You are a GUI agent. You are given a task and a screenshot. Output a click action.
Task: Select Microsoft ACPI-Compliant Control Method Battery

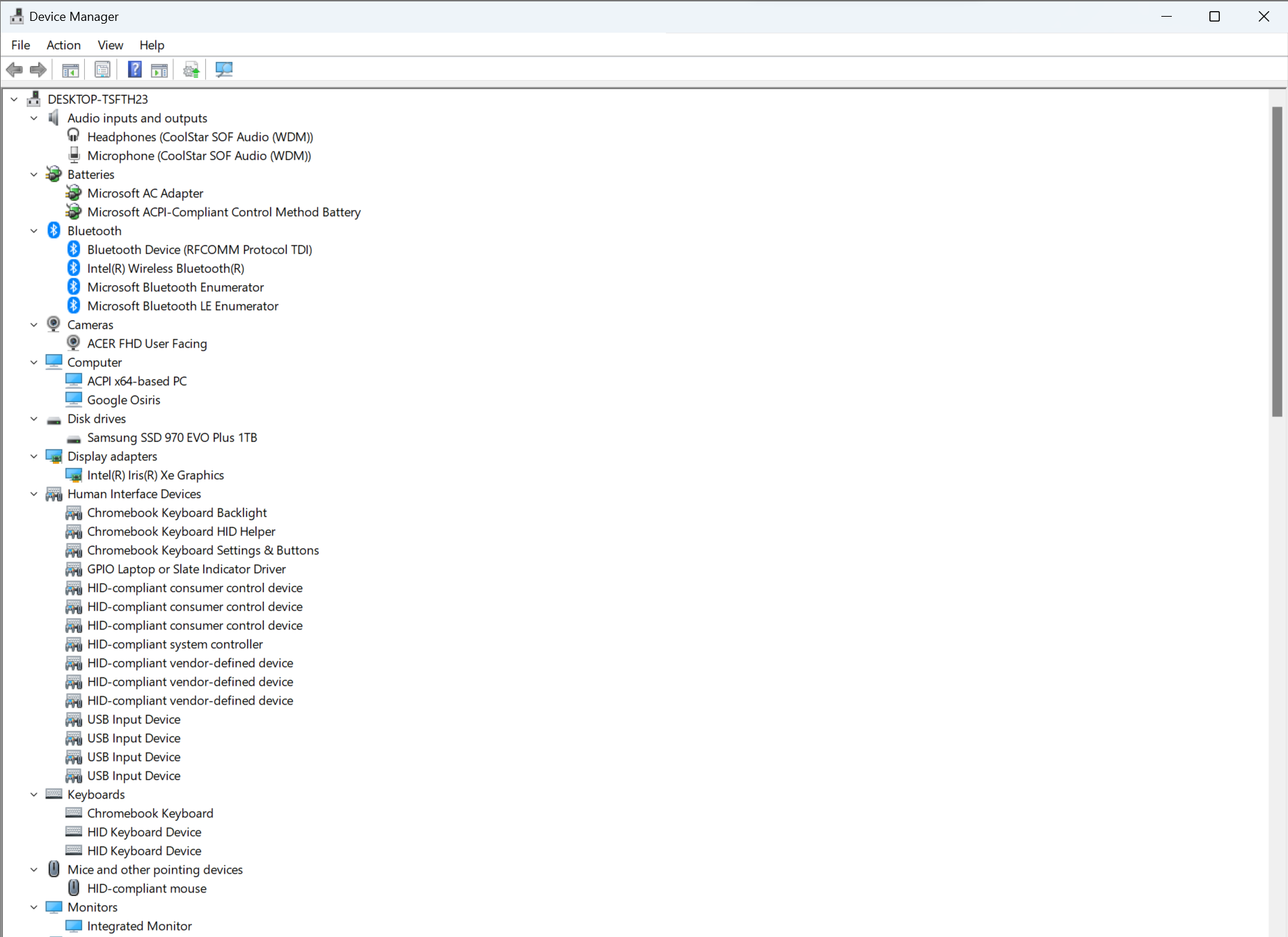(224, 212)
